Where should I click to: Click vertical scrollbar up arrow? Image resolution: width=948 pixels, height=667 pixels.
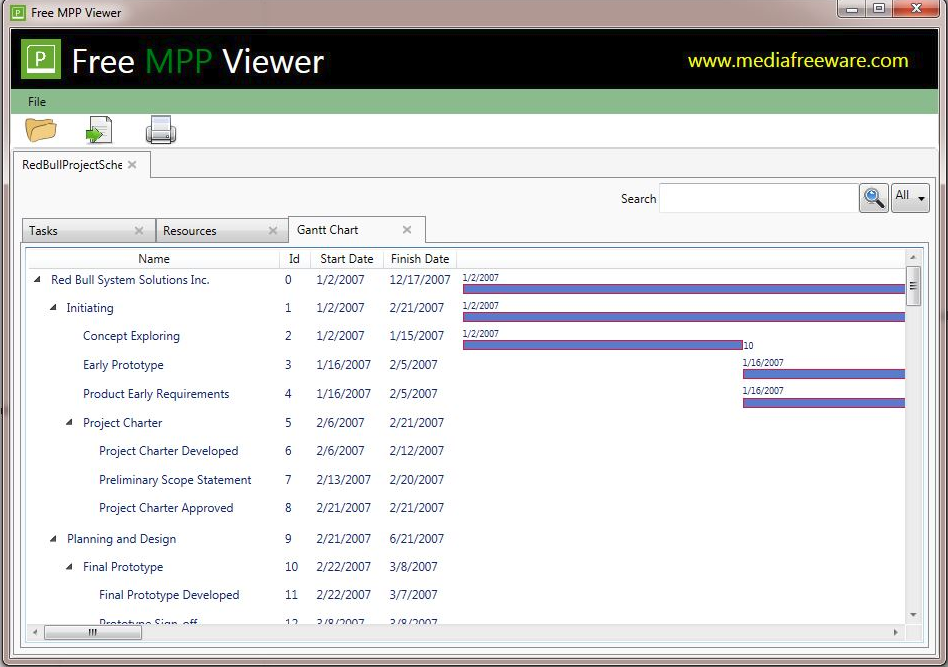pyautogui.click(x=913, y=258)
